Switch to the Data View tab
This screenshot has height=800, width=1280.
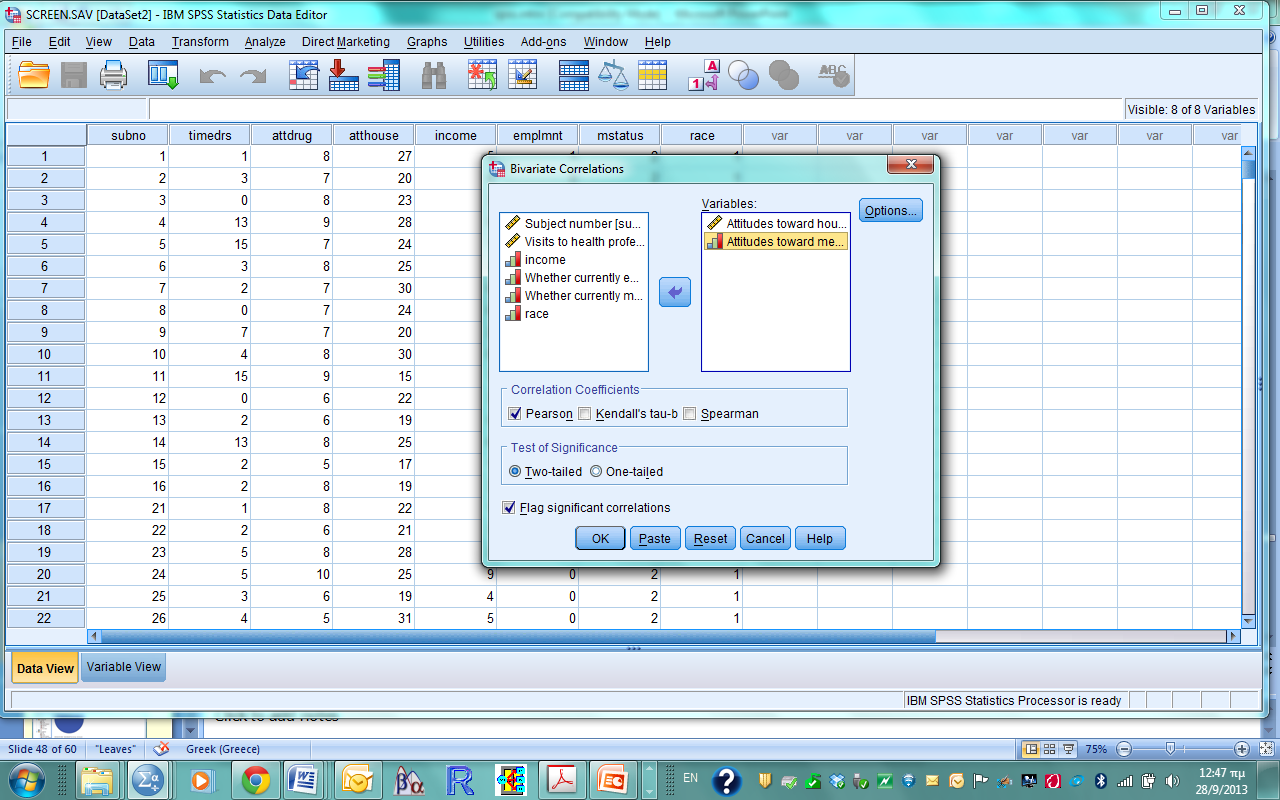45,668
